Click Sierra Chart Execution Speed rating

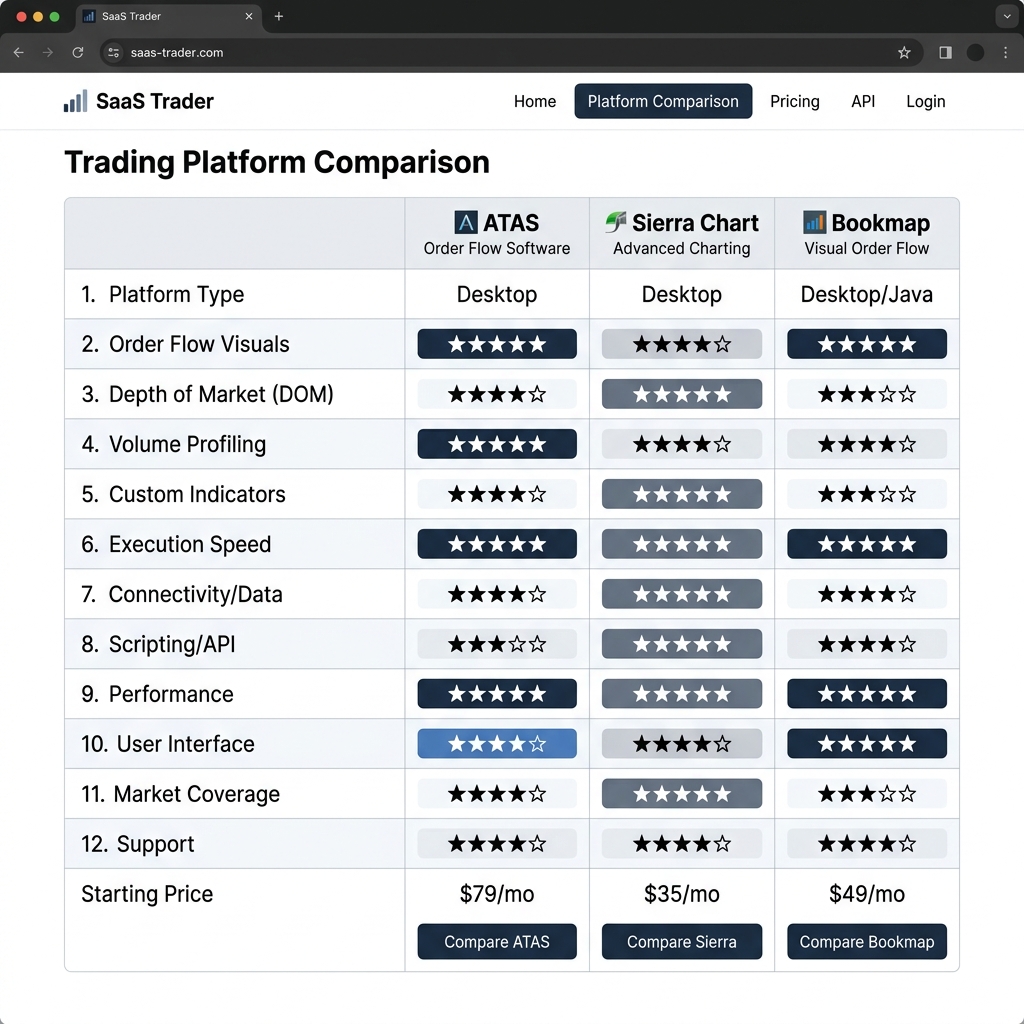pyautogui.click(x=682, y=543)
